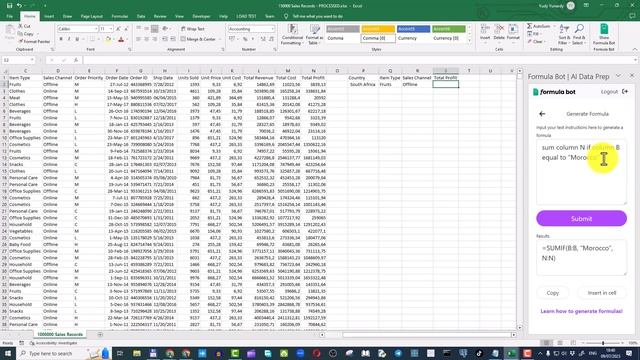Switch to Page Break Preview in status bar
This screenshot has width=640, height=360.
point(573,343)
